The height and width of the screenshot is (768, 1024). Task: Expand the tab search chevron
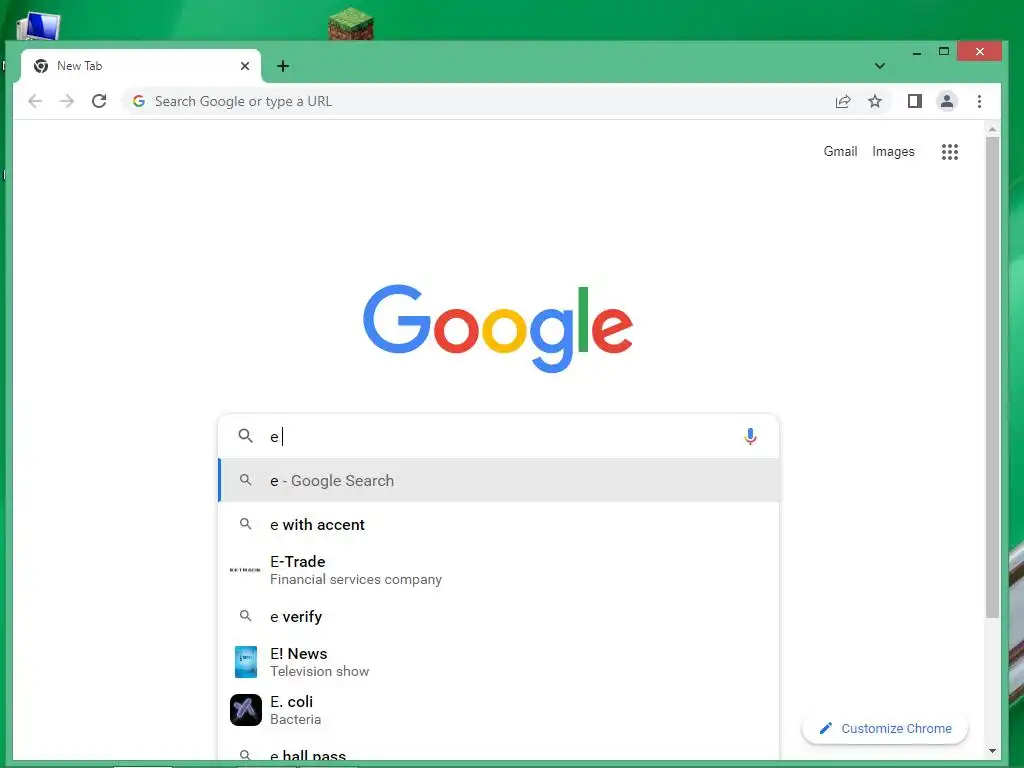point(880,66)
